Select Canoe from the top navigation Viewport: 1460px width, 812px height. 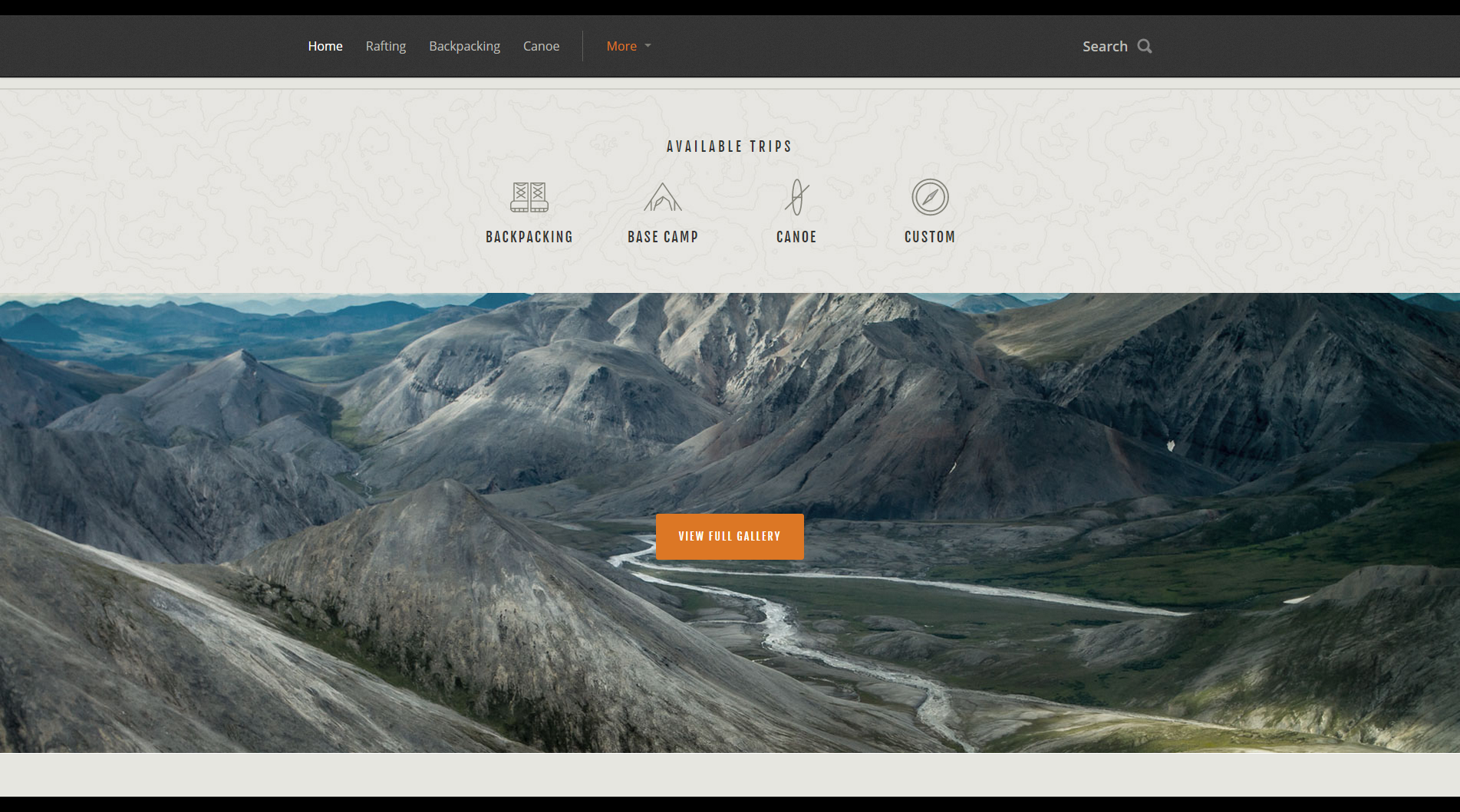coord(541,46)
